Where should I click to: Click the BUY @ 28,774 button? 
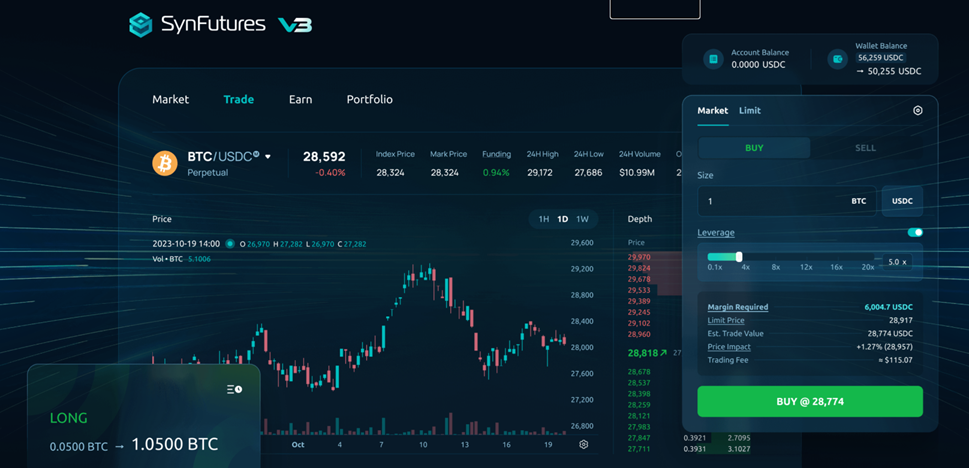pos(810,402)
